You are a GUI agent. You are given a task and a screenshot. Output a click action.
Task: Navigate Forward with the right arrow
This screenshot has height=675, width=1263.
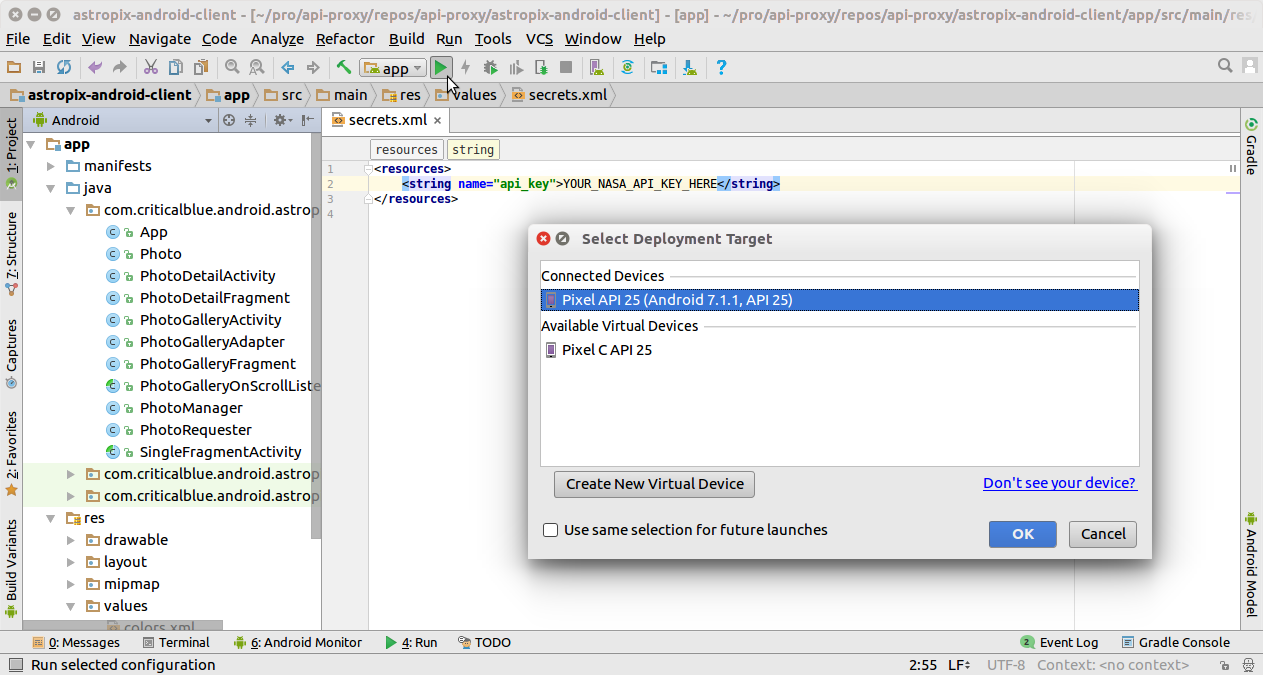point(313,67)
